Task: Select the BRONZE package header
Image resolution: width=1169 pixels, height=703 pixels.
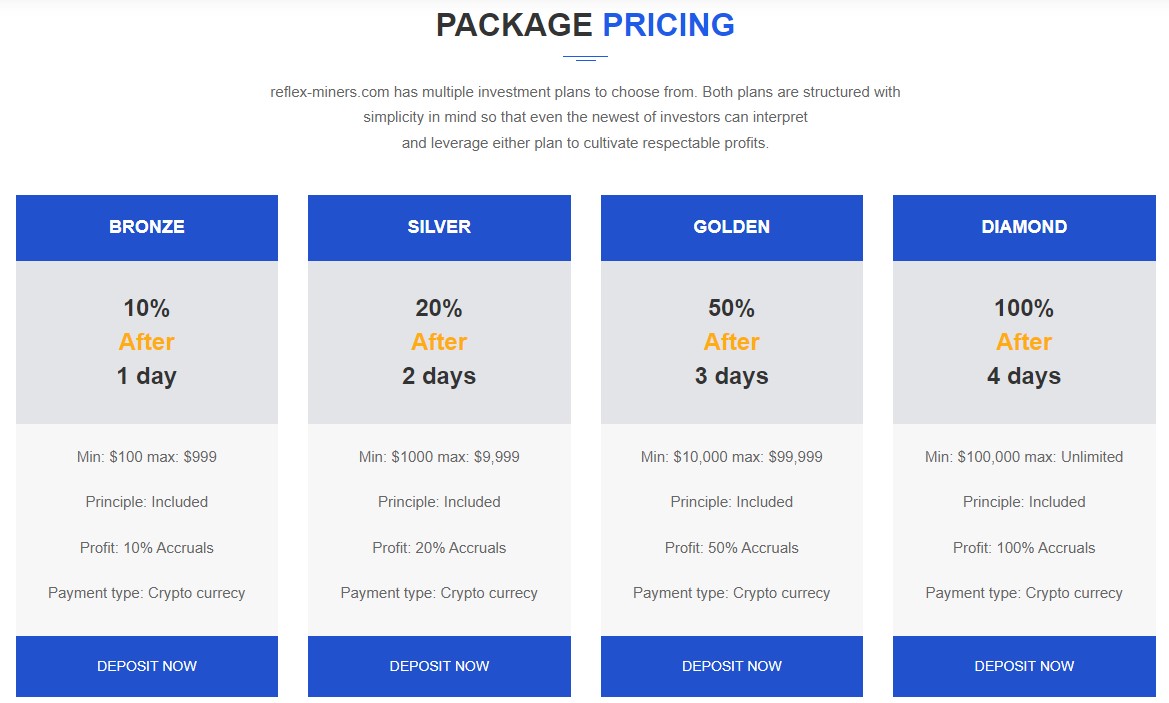Action: coord(147,227)
